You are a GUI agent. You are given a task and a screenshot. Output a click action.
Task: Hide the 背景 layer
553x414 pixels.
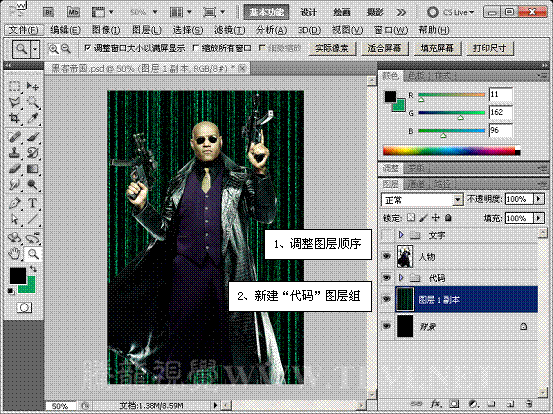pos(387,326)
